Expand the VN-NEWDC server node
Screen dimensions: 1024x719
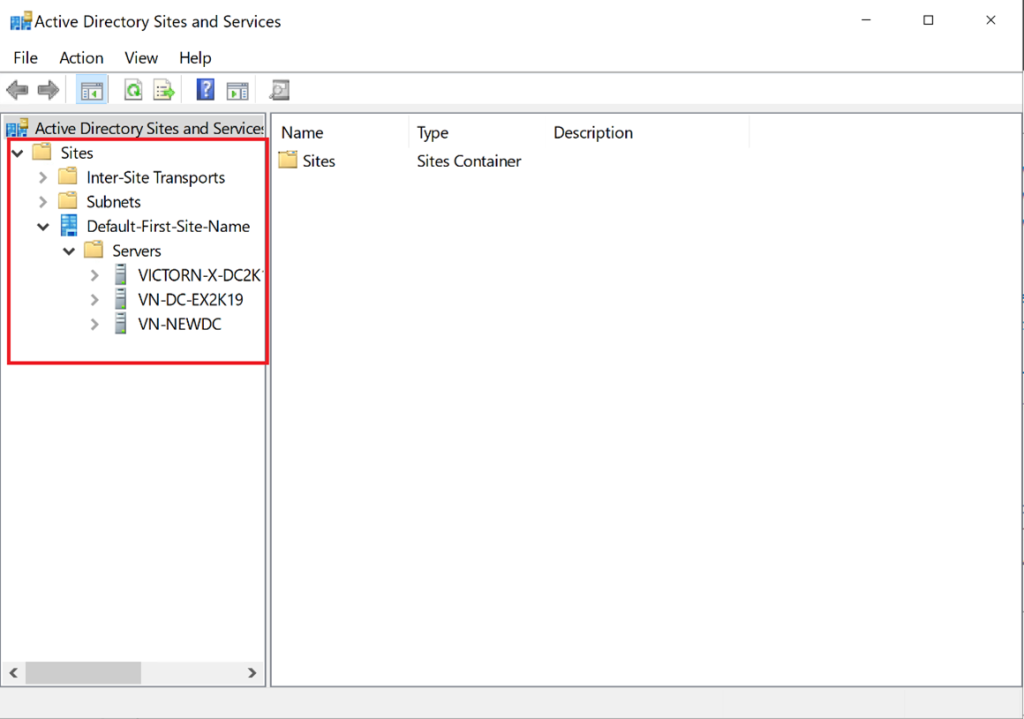95,324
